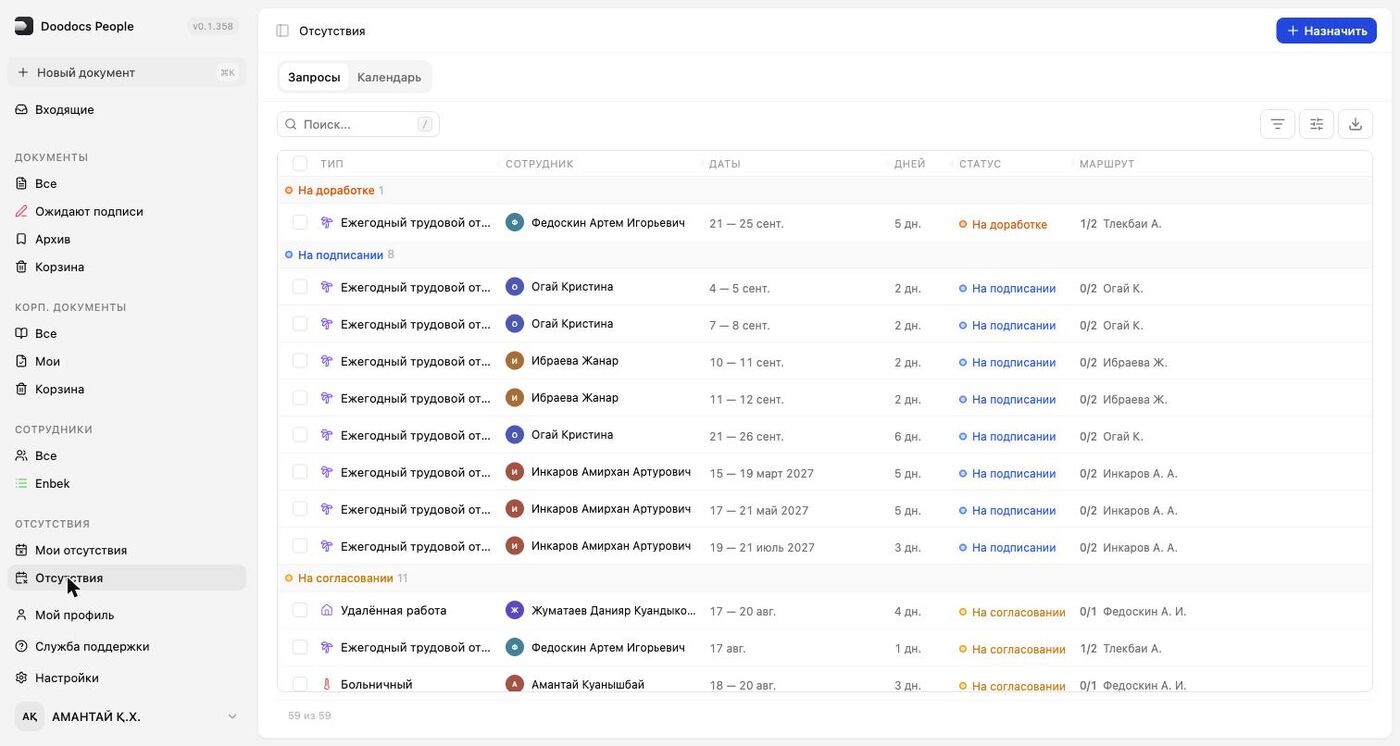
Task: Open Архив in Документы section
Action: tap(126, 239)
